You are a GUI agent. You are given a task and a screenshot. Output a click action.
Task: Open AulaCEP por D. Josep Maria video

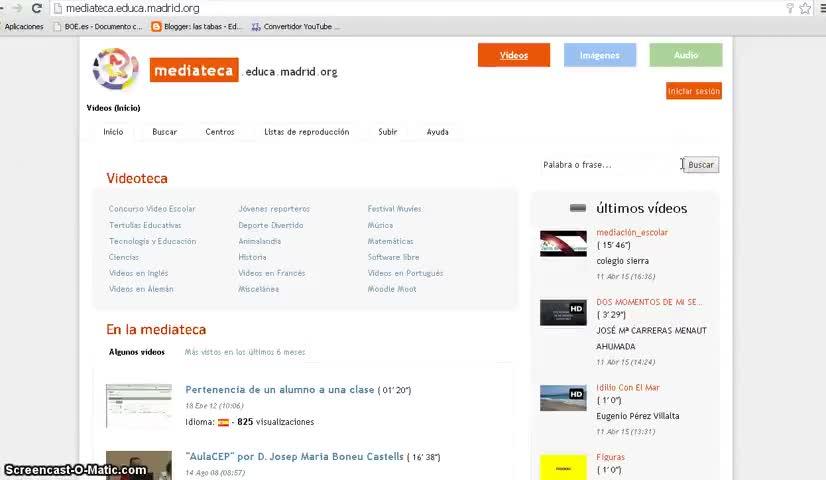click(294, 457)
